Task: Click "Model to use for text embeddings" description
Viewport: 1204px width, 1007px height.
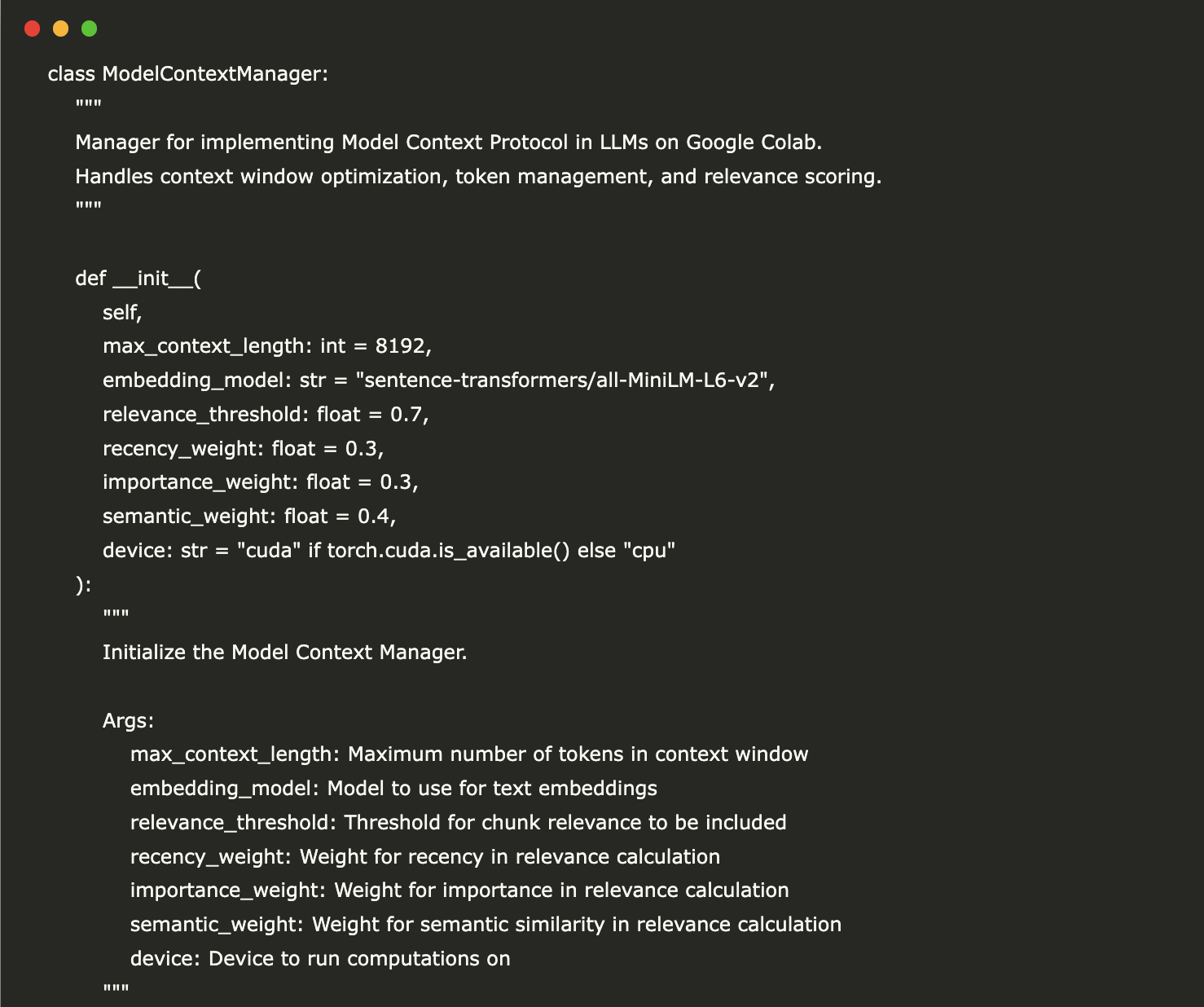Action: click(x=492, y=789)
